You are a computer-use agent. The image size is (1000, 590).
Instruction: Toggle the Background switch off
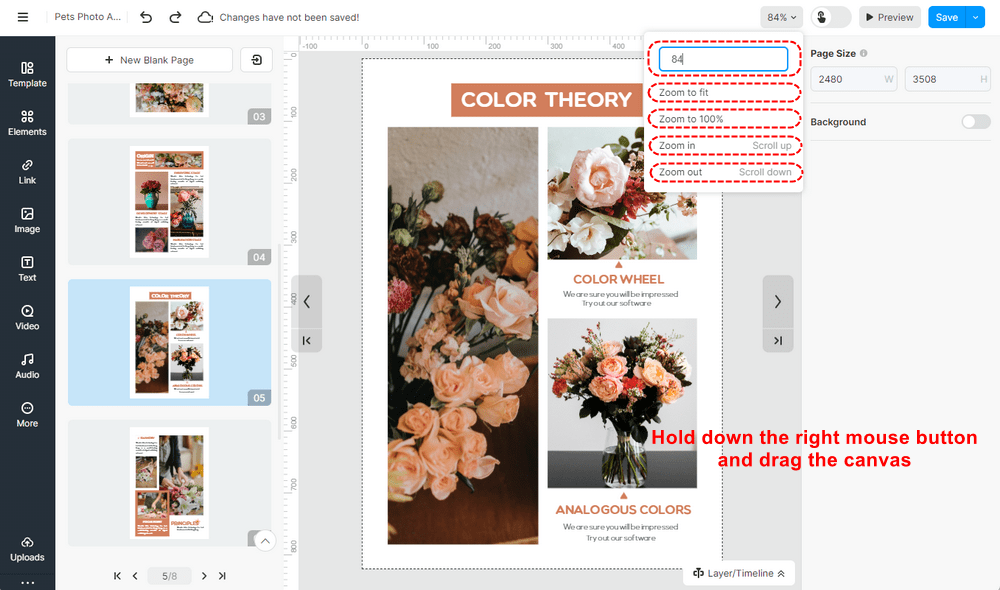[974, 121]
